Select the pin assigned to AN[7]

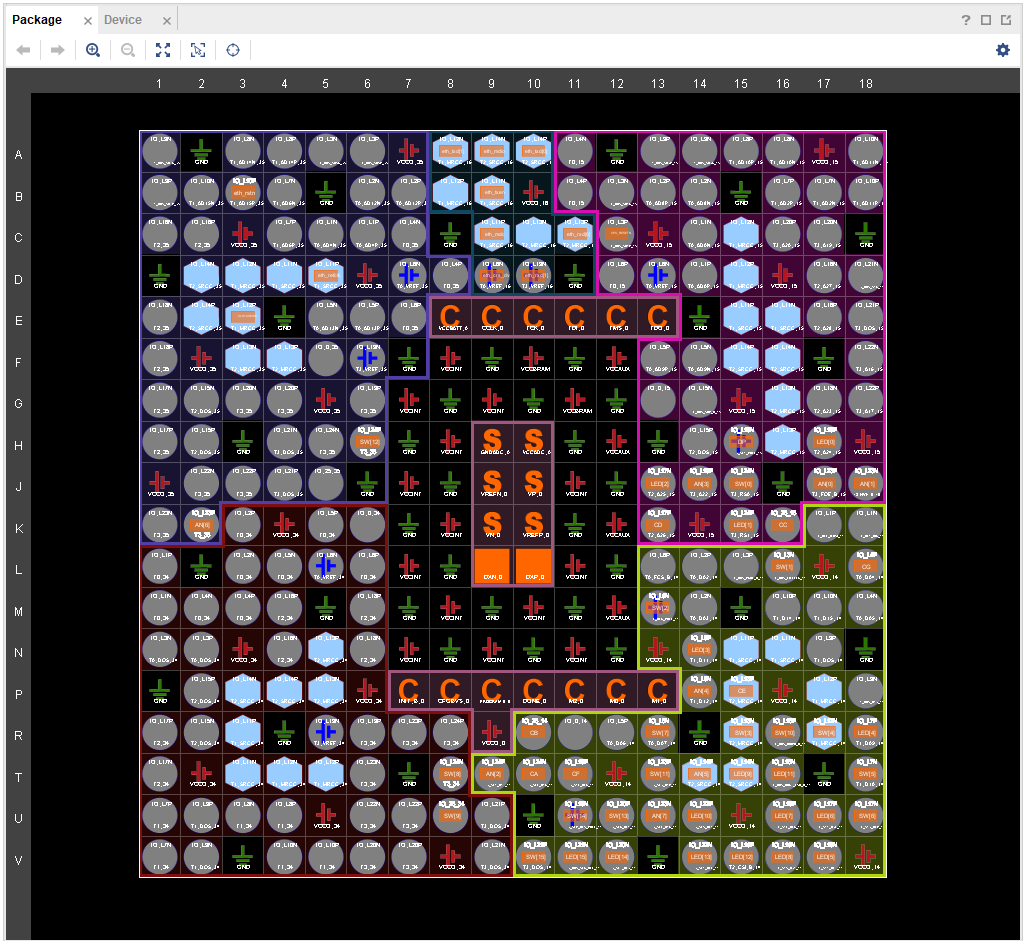tap(658, 815)
